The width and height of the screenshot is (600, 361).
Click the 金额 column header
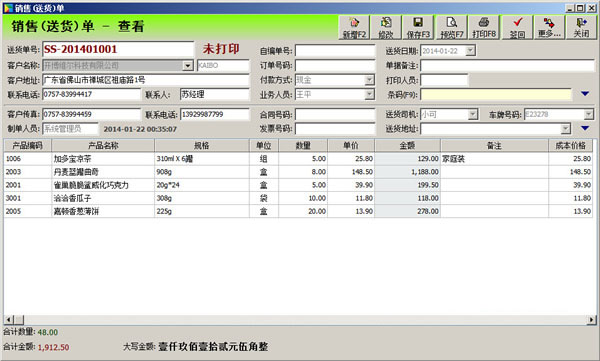click(408, 145)
